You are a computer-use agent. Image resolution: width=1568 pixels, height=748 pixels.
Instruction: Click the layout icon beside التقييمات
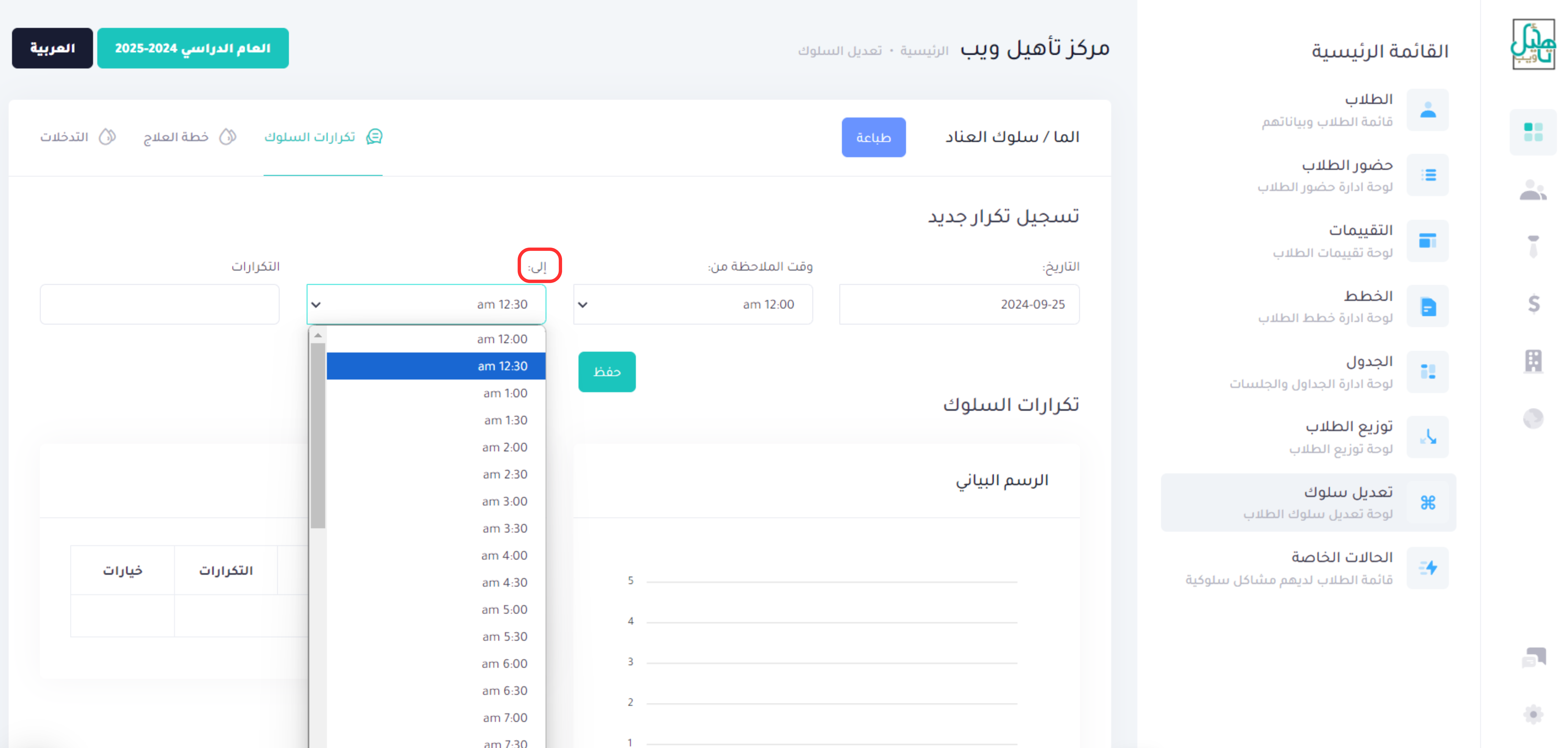(x=1427, y=241)
